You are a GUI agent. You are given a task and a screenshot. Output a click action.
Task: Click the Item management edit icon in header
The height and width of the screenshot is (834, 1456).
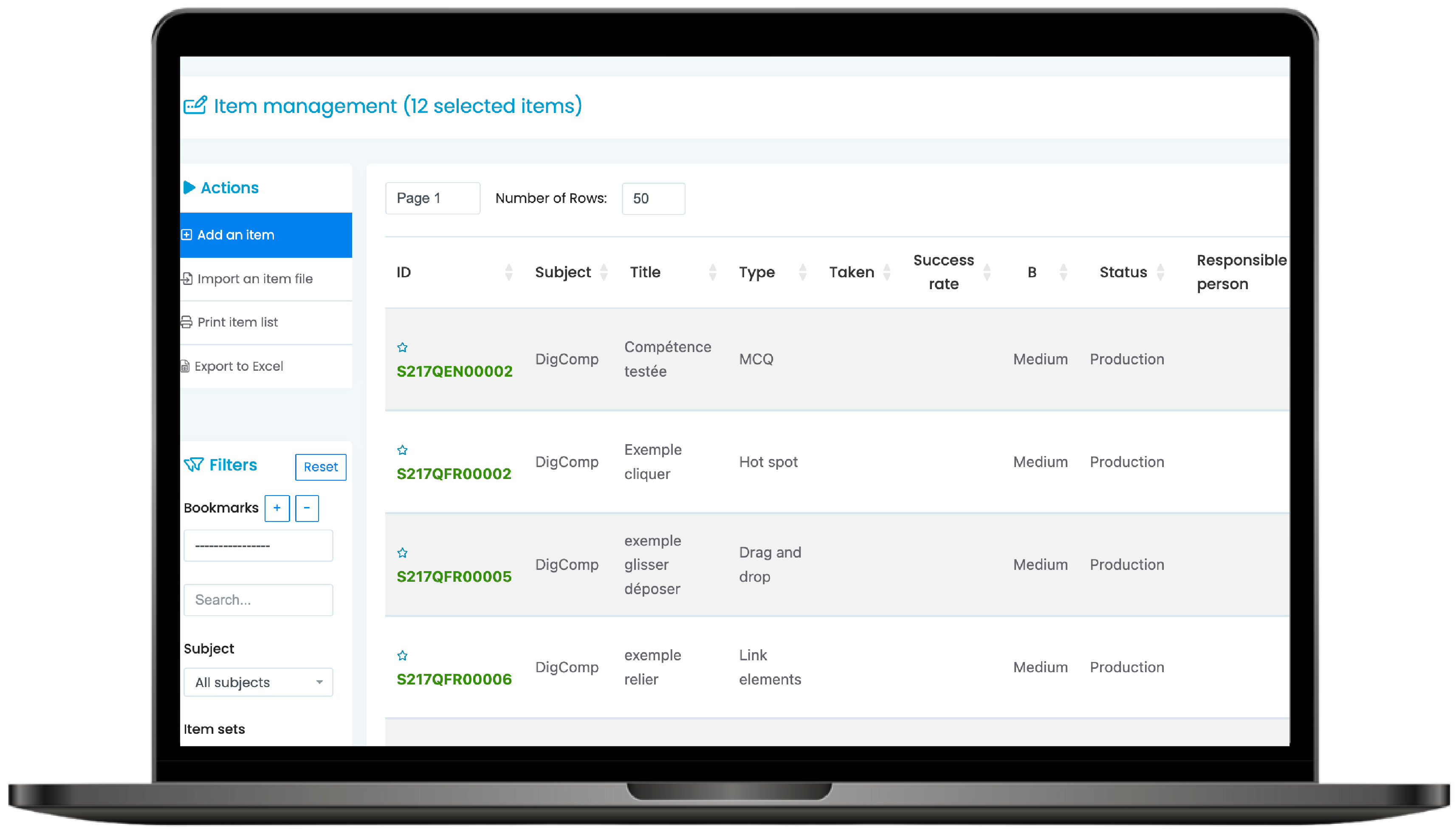click(195, 105)
